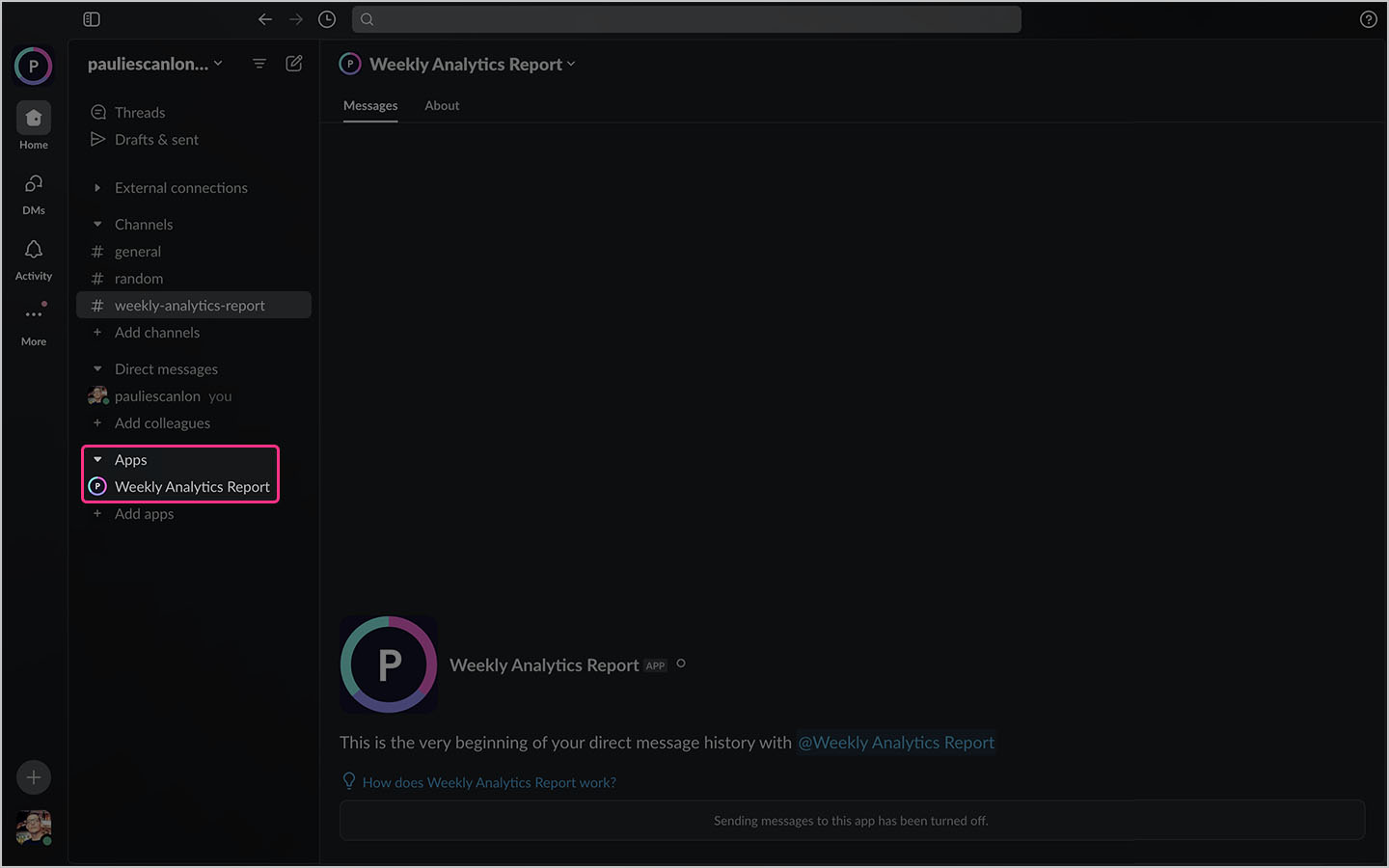Screen dimensions: 1389x868
Task: Open Slack help with the question mark icon
Action: tap(1368, 18)
